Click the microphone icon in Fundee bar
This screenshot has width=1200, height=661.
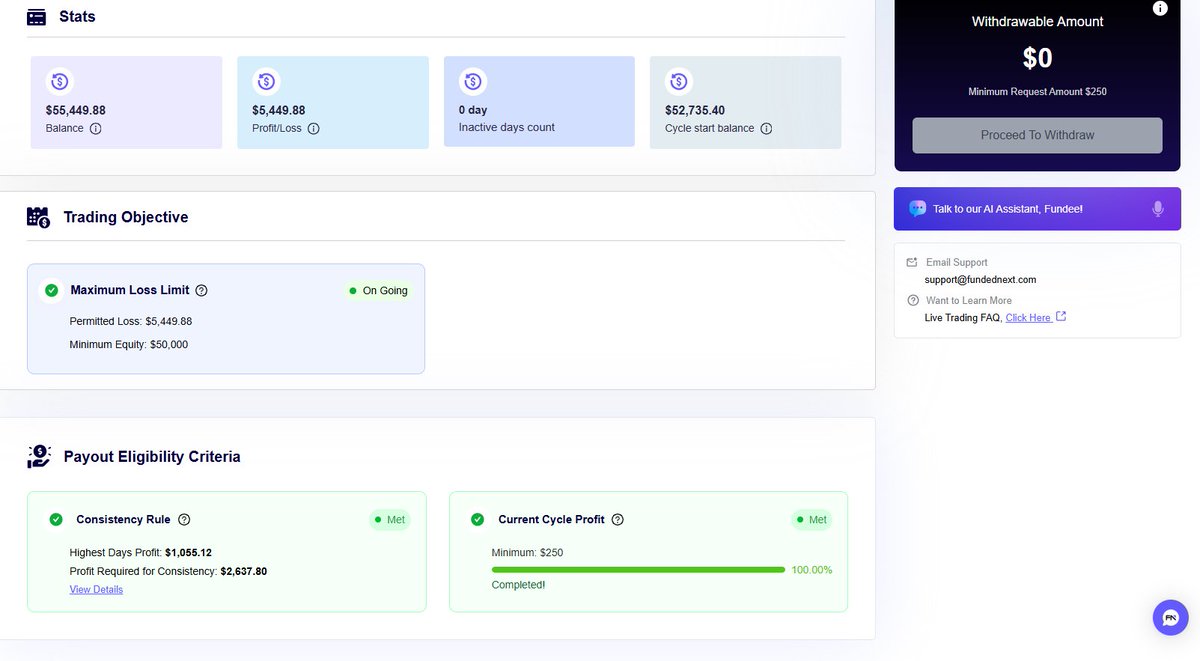click(x=1158, y=209)
